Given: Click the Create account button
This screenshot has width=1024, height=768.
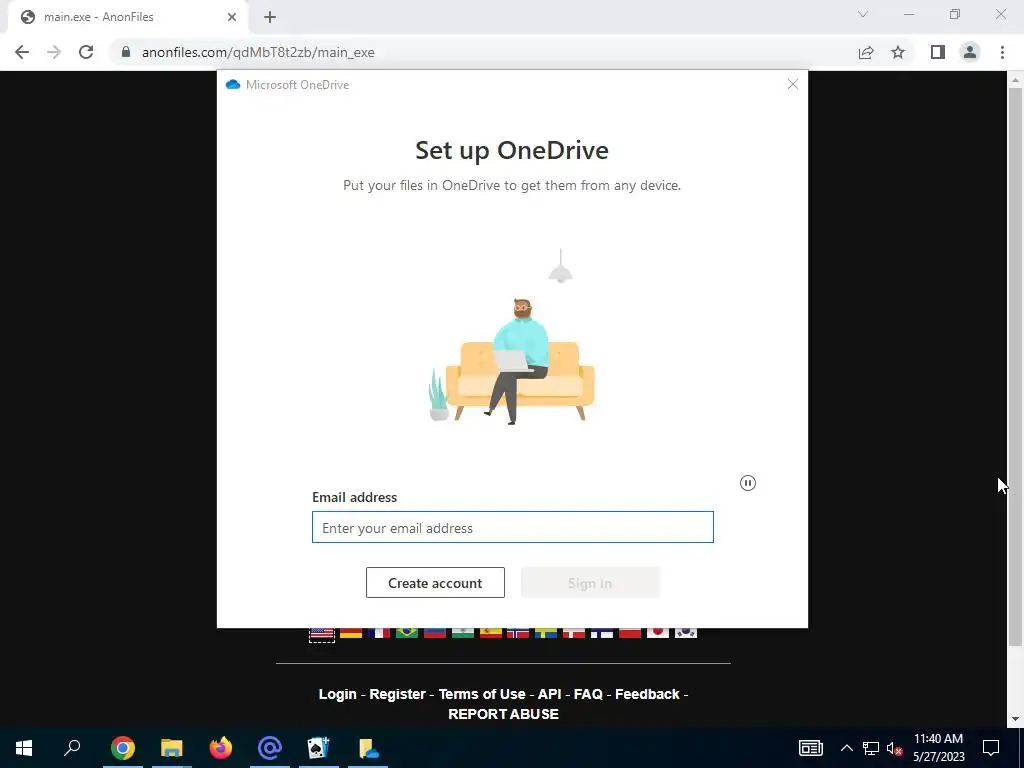Looking at the screenshot, I should coord(435,583).
